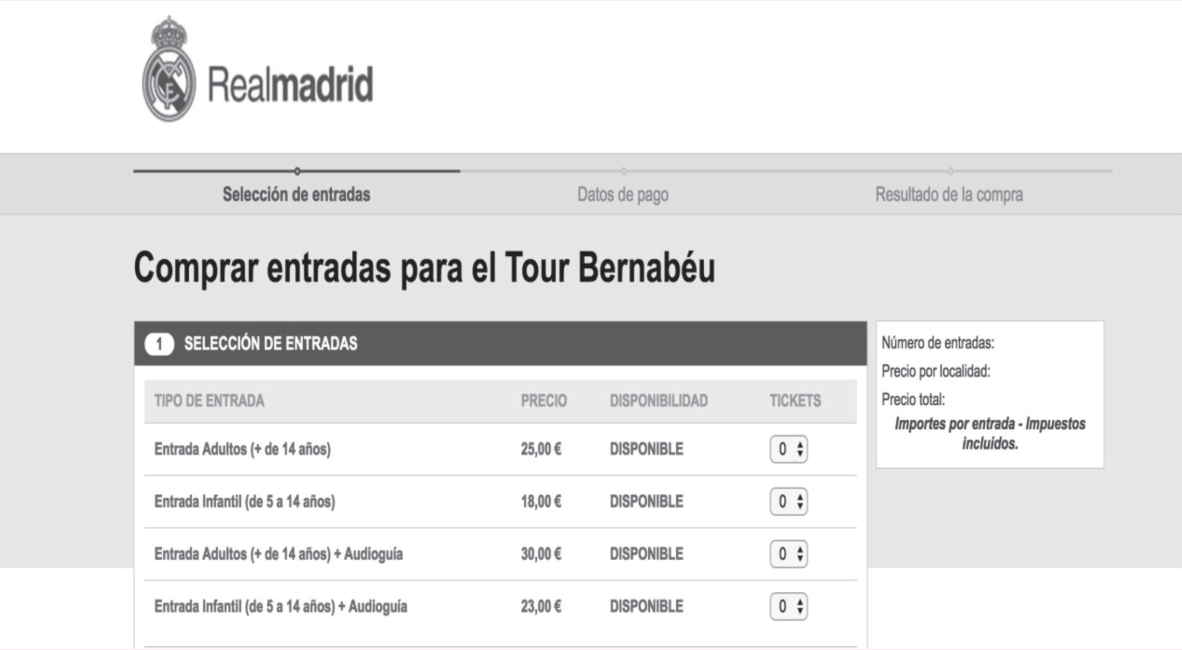This screenshot has height=650, width=1182.
Task: Select the Selección de entradas step label
Action: pyautogui.click(x=297, y=195)
